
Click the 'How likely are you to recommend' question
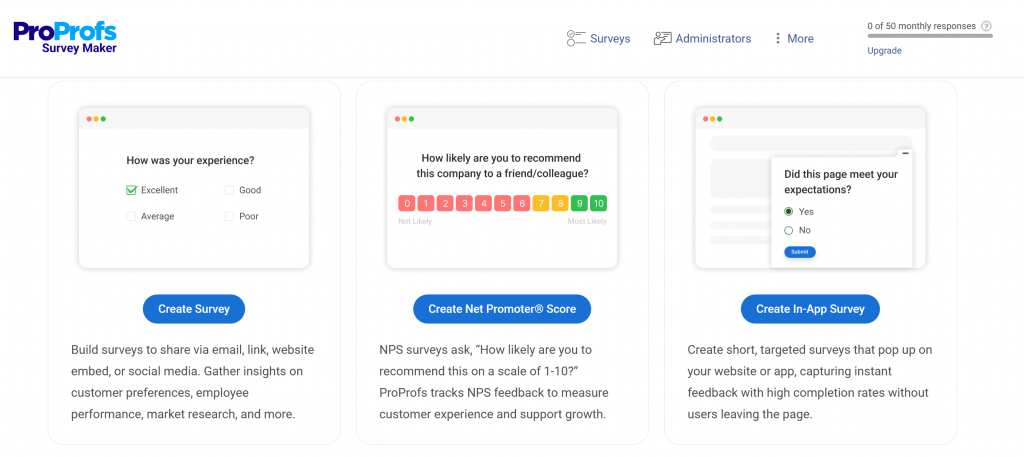coord(502,166)
